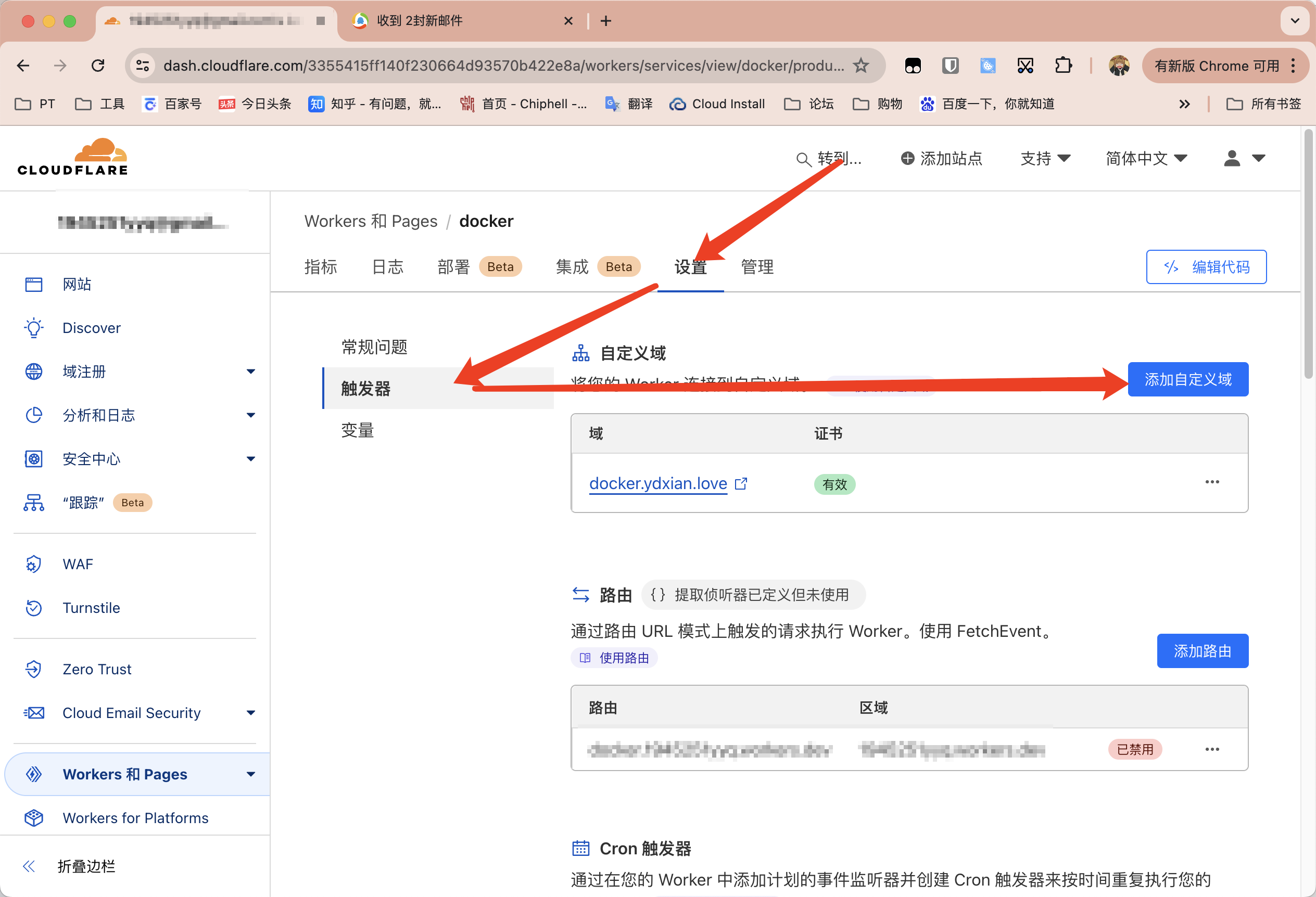Image resolution: width=1316 pixels, height=897 pixels.
Task: Open the site information icon in address bar
Action: point(143,66)
